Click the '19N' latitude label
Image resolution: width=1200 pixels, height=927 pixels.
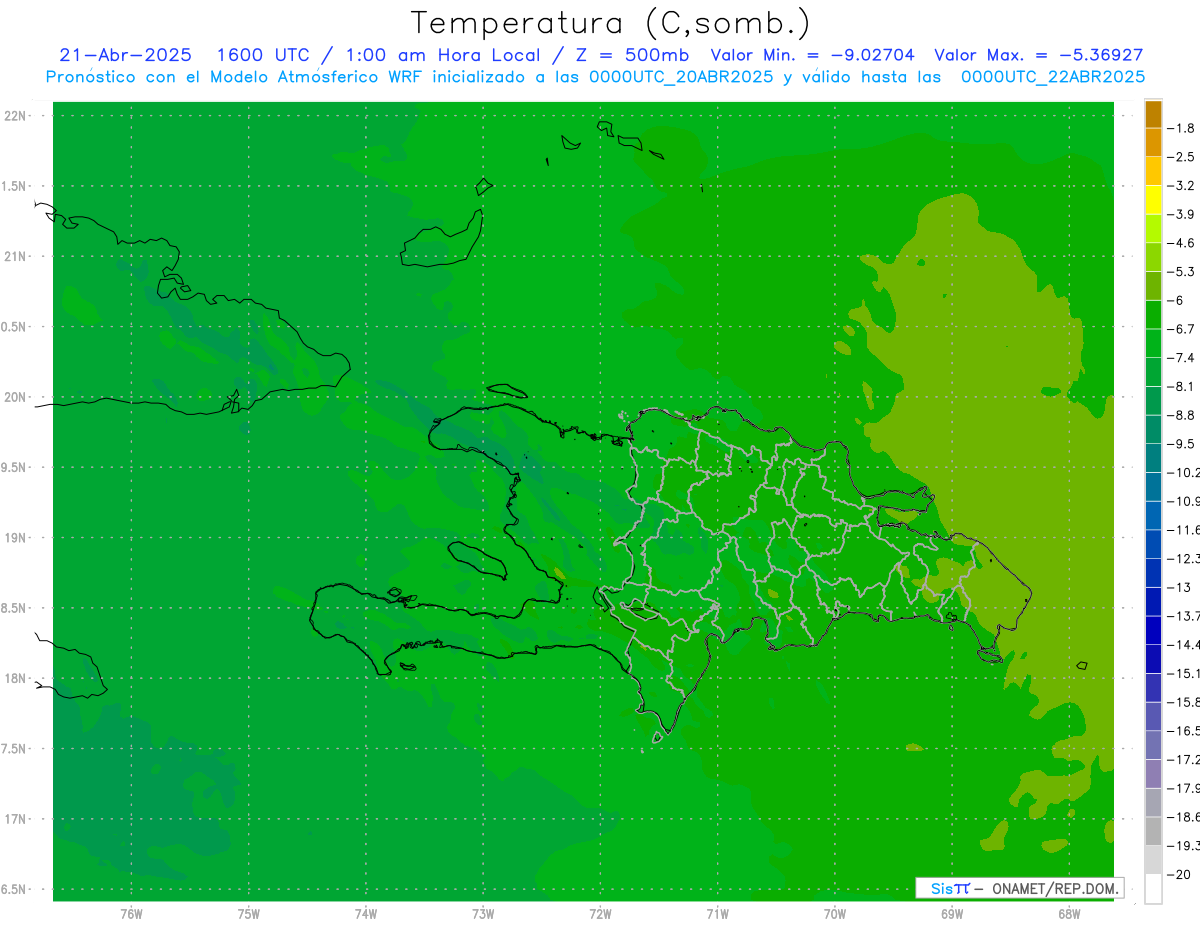pyautogui.click(x=15, y=538)
